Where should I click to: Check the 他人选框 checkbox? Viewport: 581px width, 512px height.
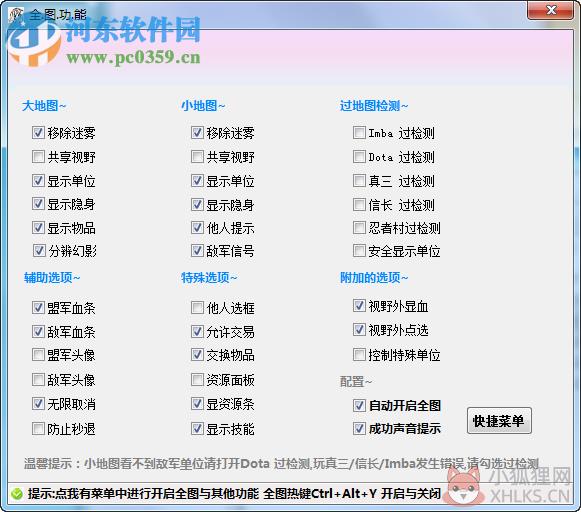pyautogui.click(x=197, y=307)
